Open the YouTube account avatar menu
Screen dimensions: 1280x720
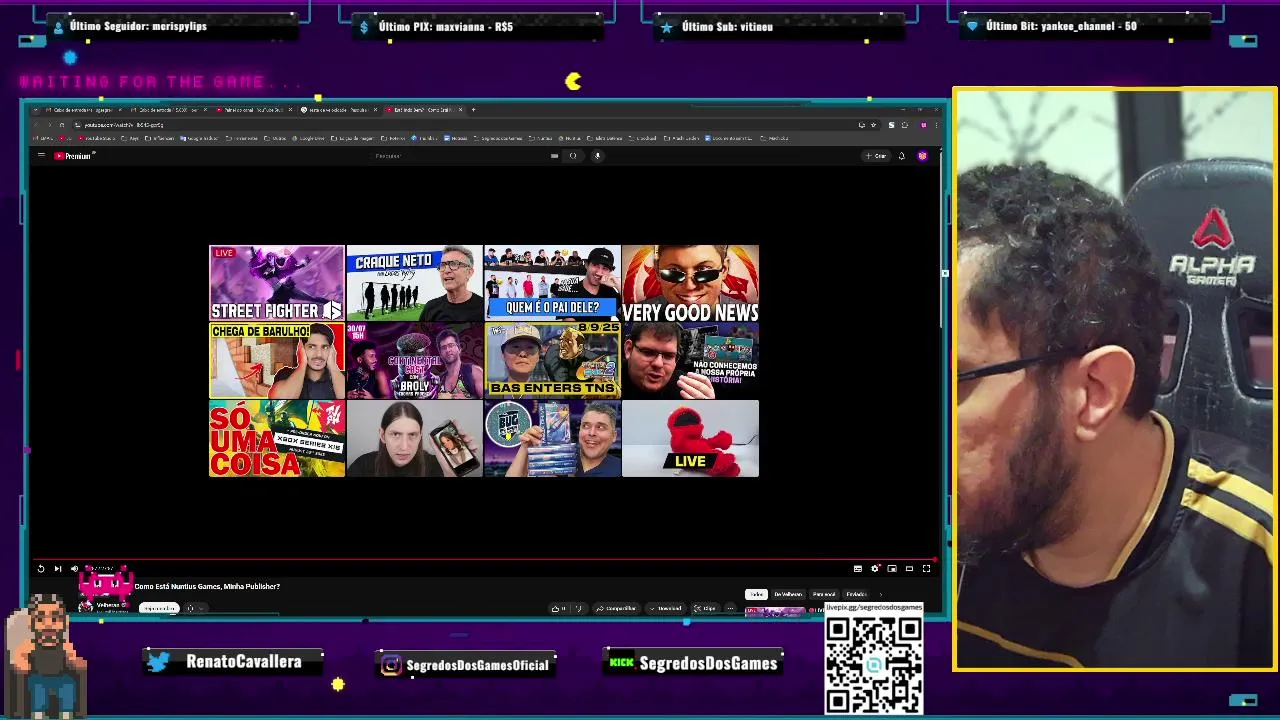pos(922,156)
